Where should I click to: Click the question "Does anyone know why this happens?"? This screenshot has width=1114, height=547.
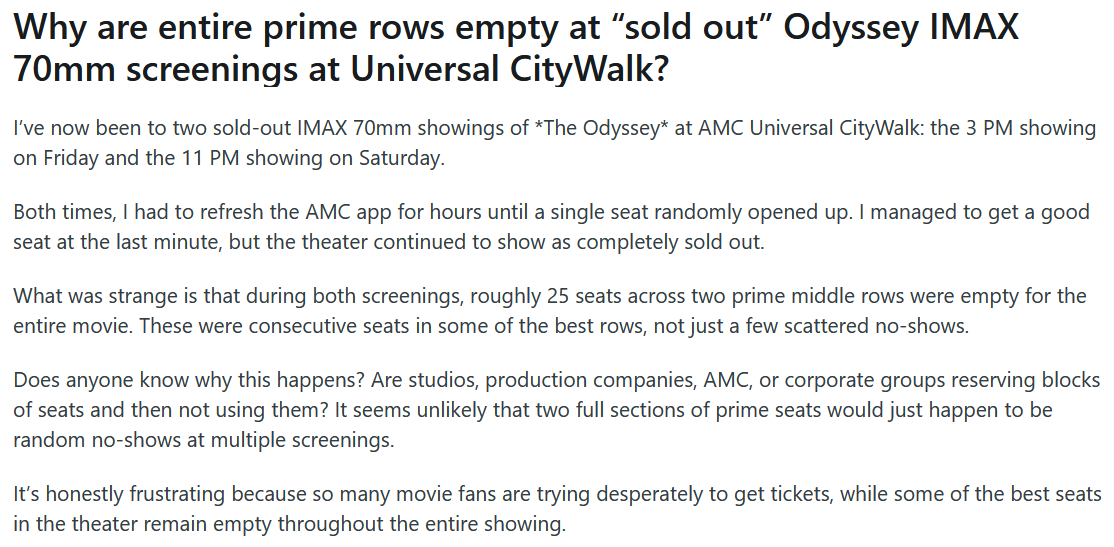[x=188, y=380]
